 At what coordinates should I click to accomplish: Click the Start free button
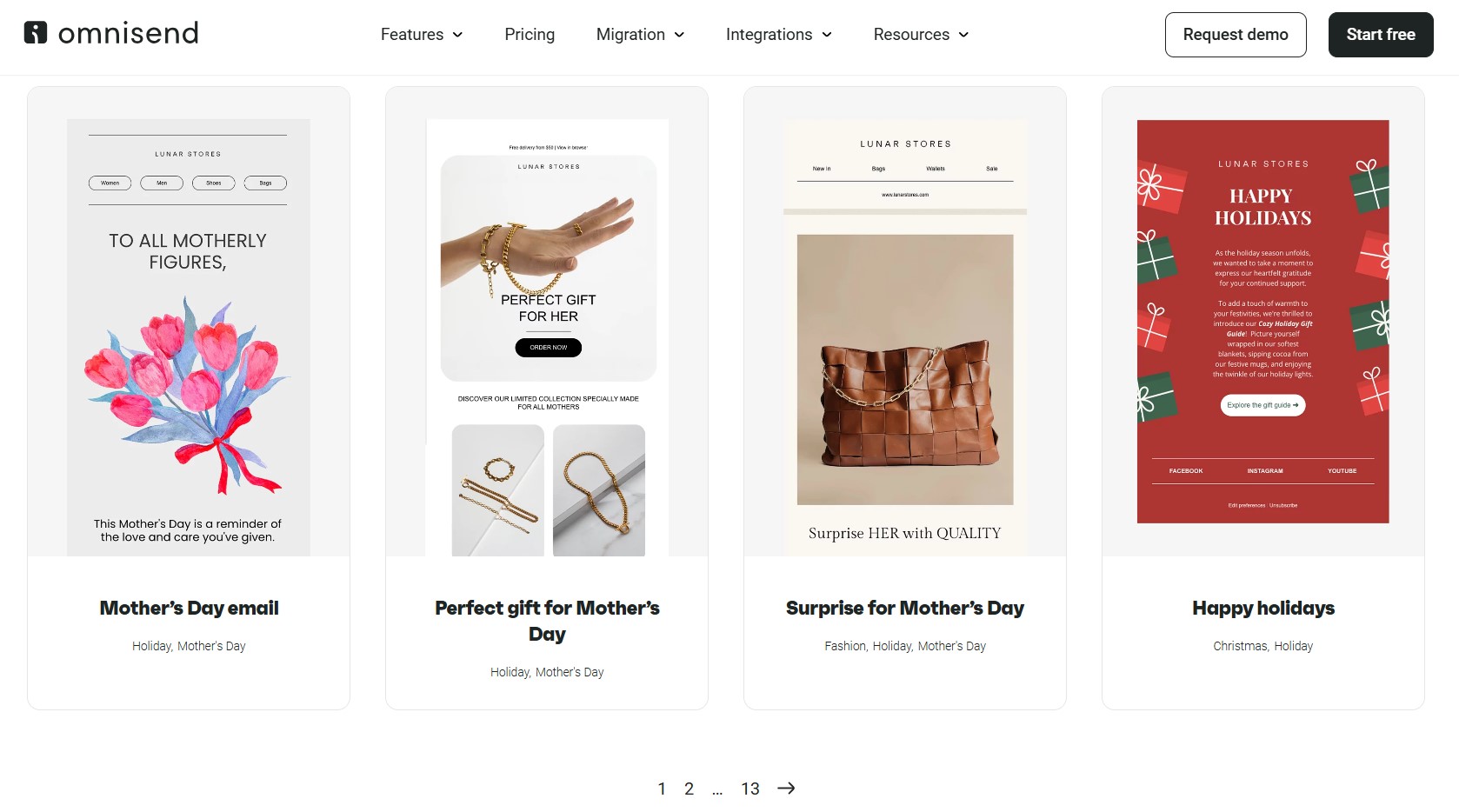click(x=1381, y=35)
